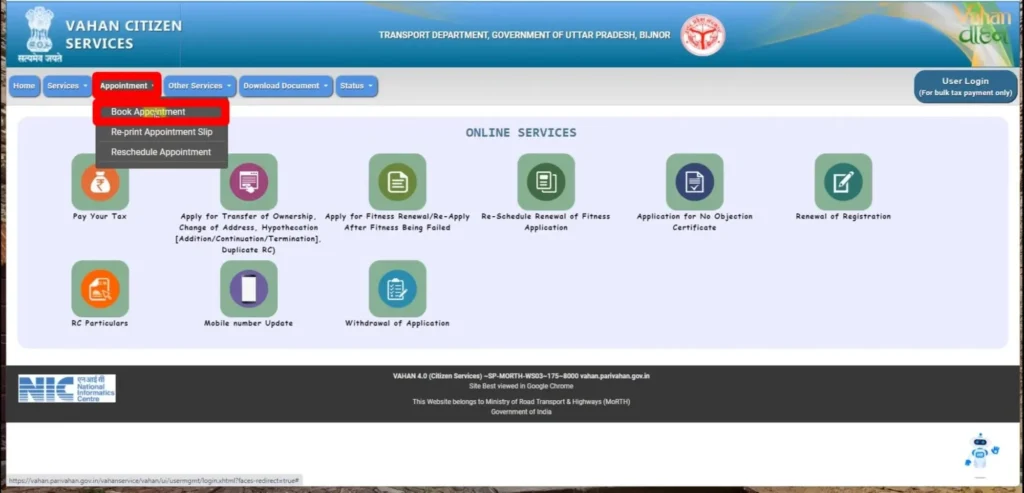The height and width of the screenshot is (493, 1024).
Task: Click the No Objection Certificate icon
Action: [694, 182]
